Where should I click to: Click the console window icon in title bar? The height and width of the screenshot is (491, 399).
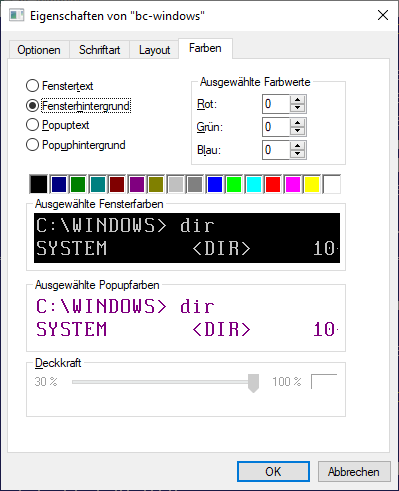tap(17, 15)
